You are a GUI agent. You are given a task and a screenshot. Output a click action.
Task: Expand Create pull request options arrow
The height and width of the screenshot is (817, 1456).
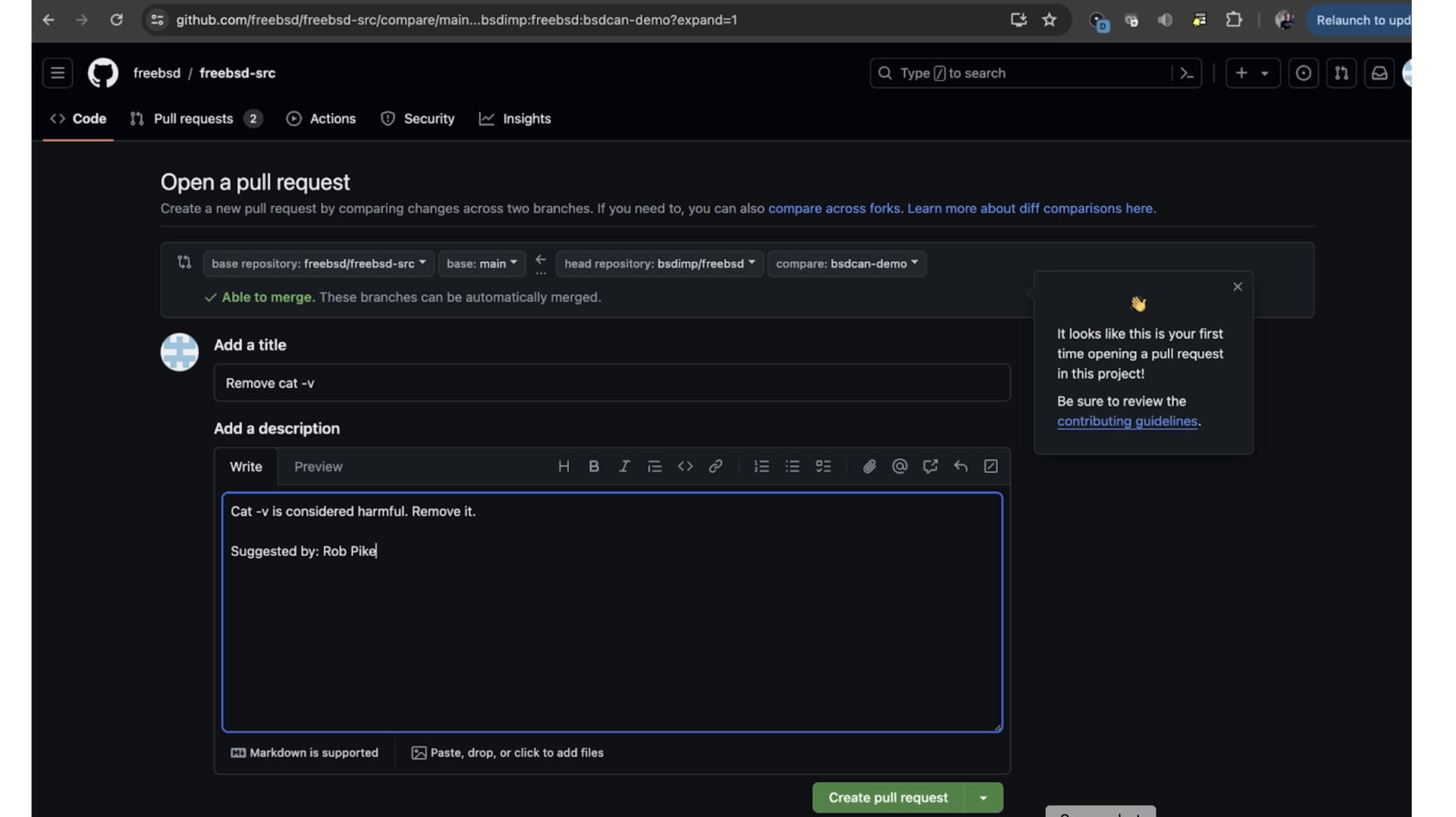pos(983,797)
